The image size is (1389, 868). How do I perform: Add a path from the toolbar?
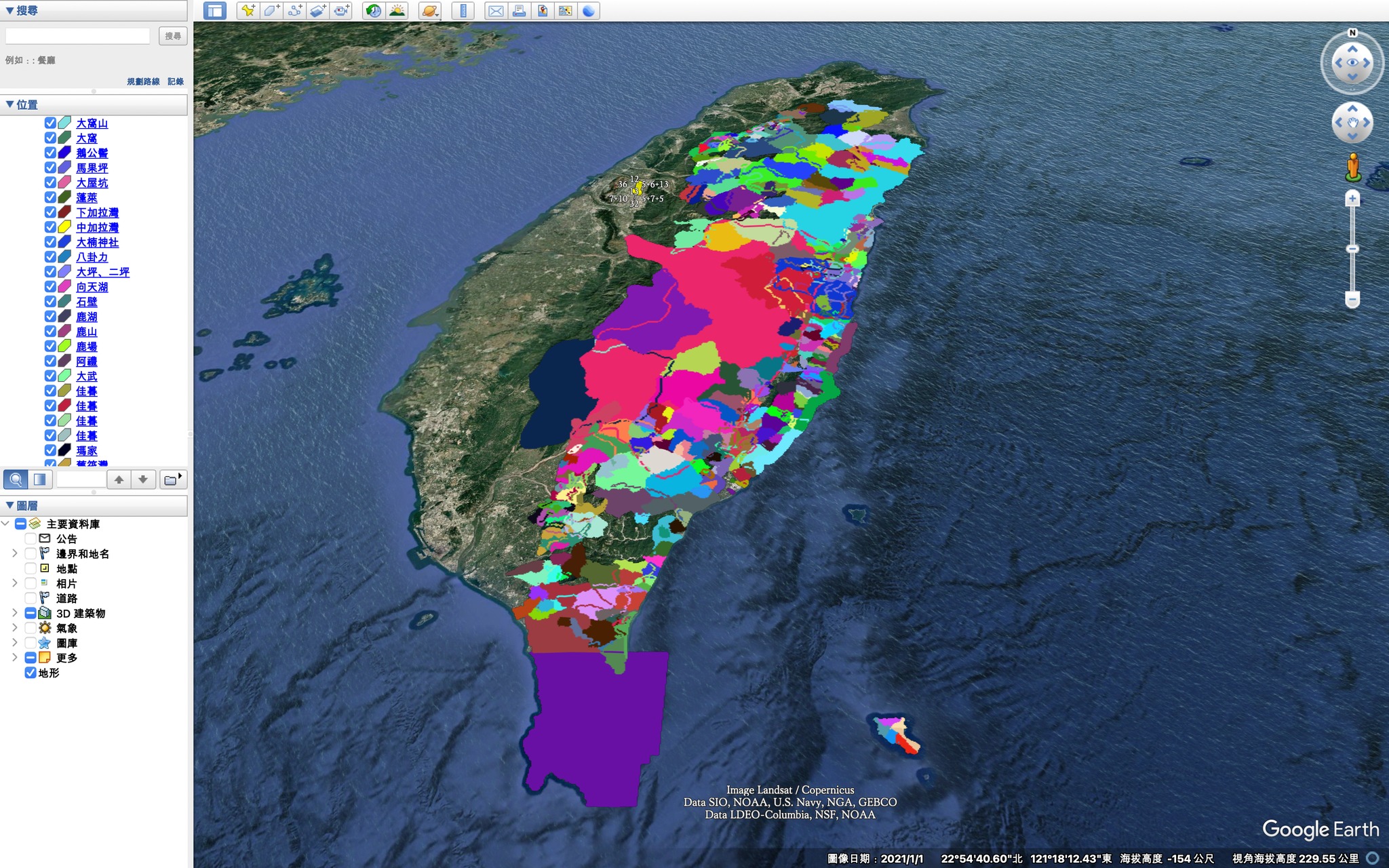(x=294, y=11)
